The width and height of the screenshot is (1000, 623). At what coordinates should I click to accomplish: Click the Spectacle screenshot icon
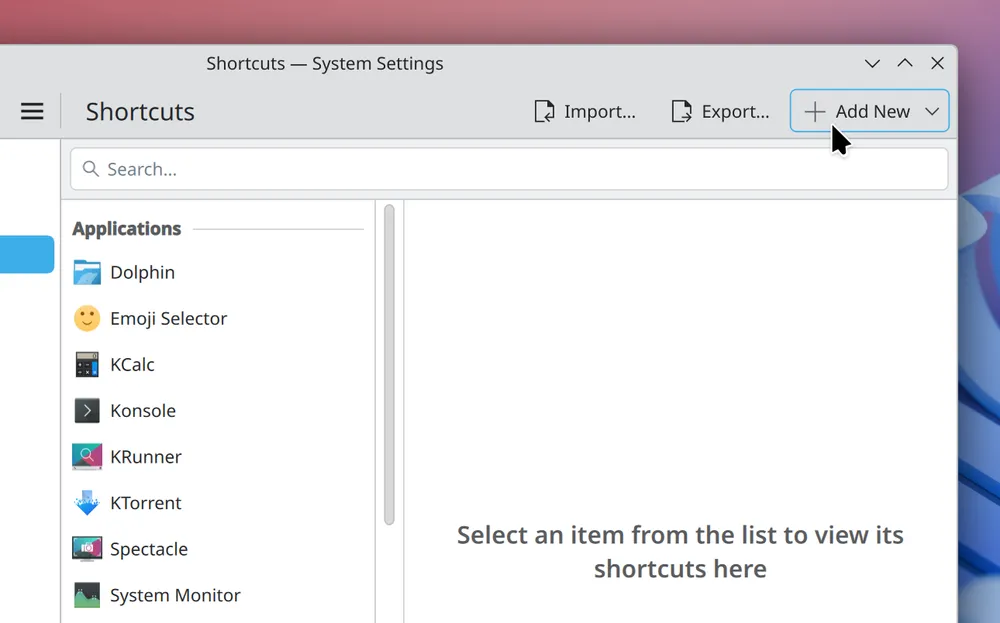(87, 548)
